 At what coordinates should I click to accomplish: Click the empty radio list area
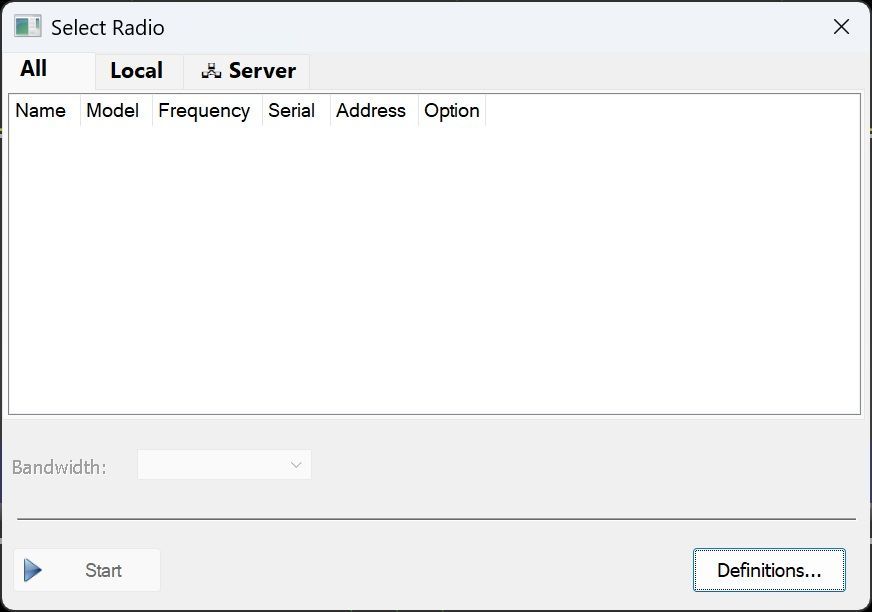(x=434, y=270)
